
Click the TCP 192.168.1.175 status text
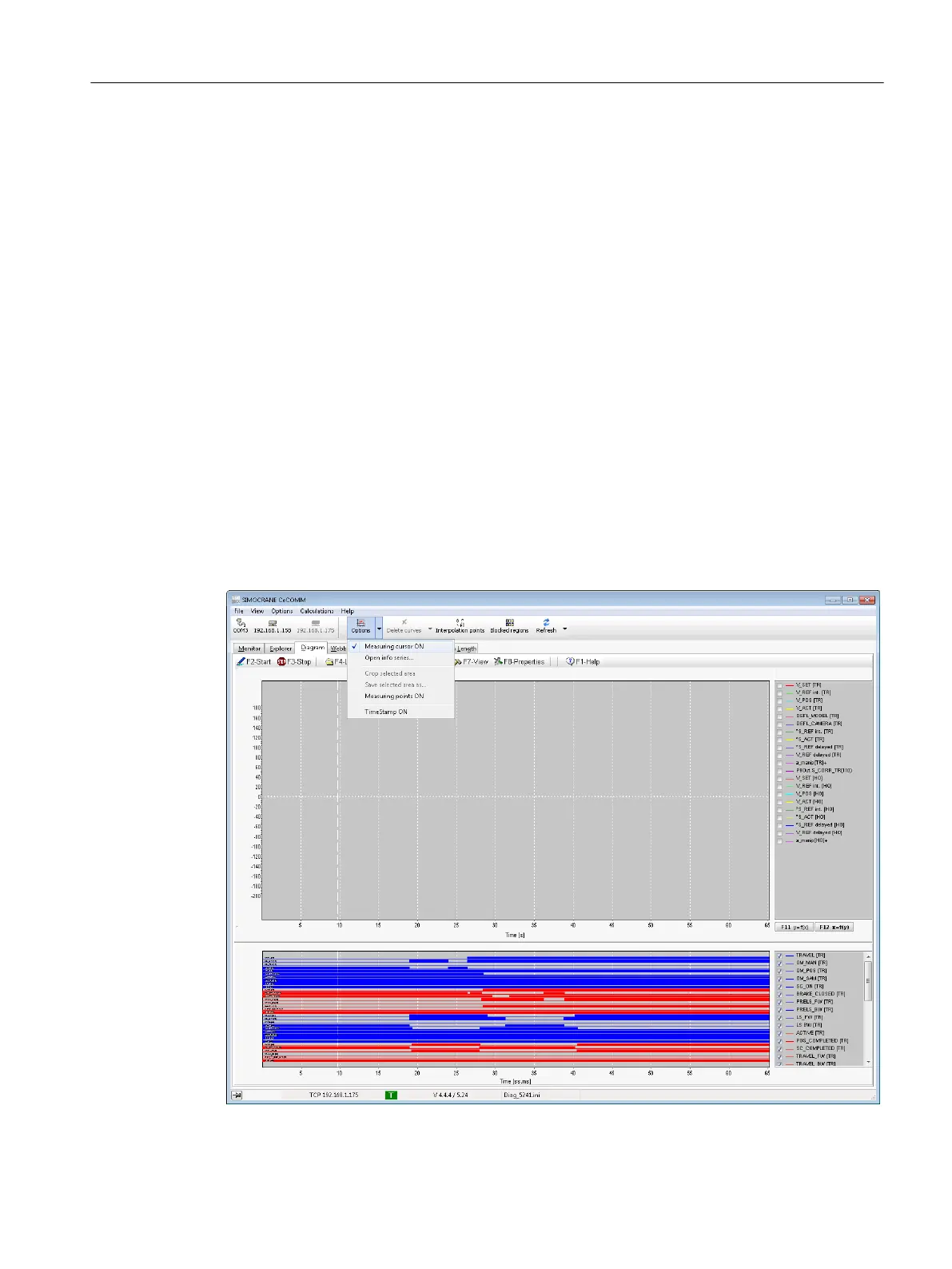click(x=333, y=1095)
